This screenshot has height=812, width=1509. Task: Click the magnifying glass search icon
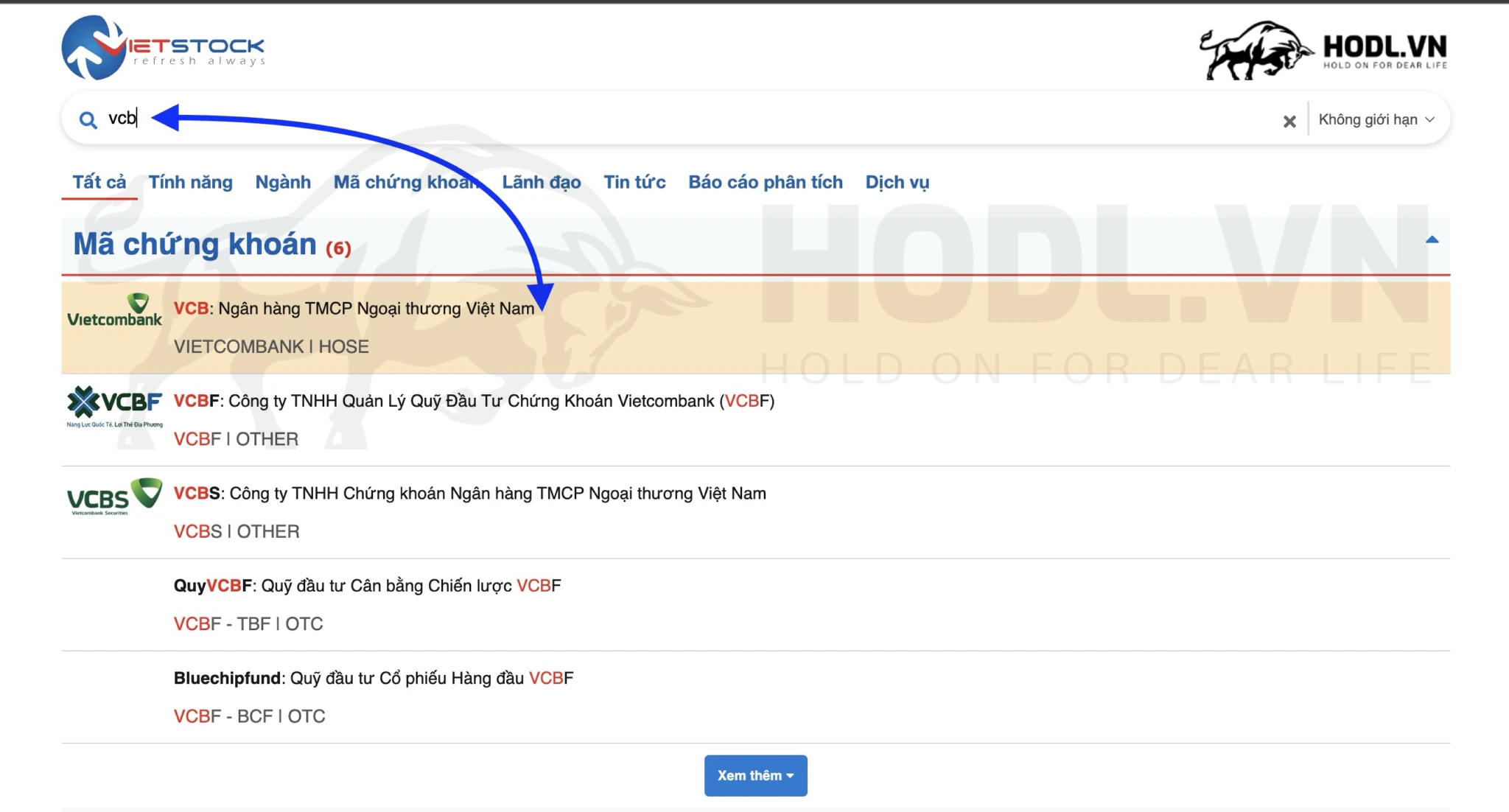(88, 120)
